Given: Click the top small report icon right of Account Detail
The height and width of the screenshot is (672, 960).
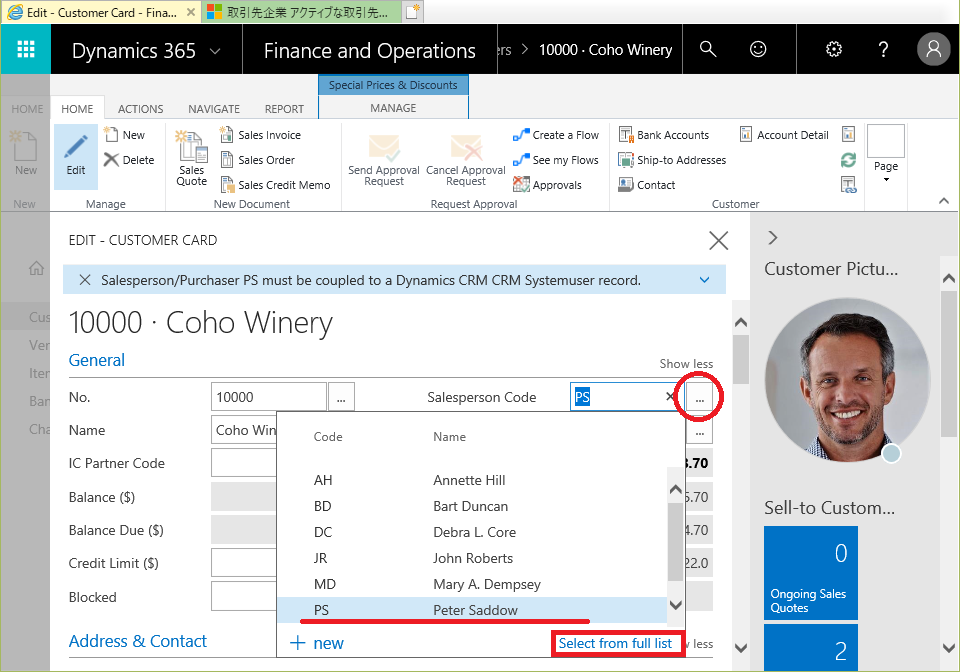Looking at the screenshot, I should 848,134.
